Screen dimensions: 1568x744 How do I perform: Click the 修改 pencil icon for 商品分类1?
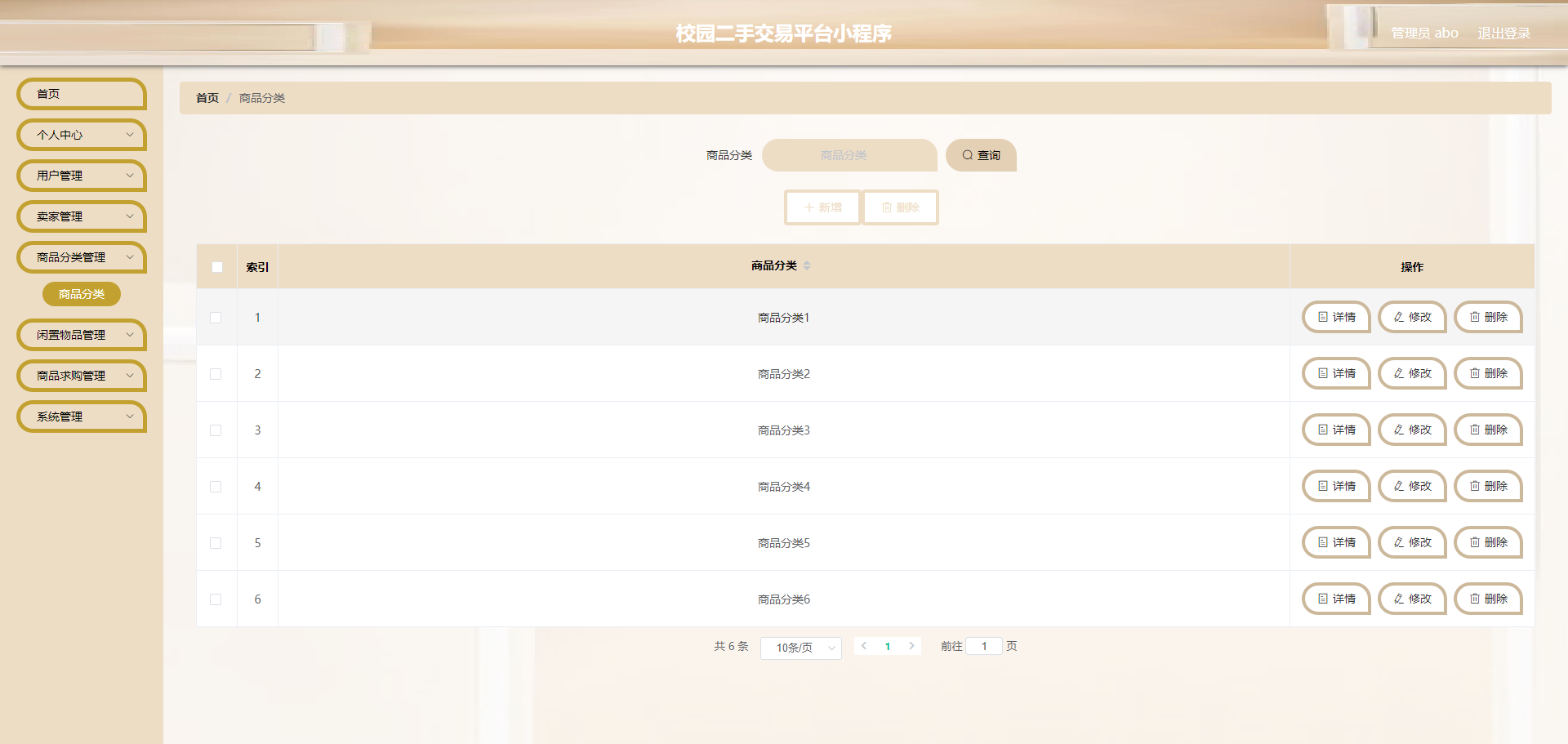tap(1399, 317)
